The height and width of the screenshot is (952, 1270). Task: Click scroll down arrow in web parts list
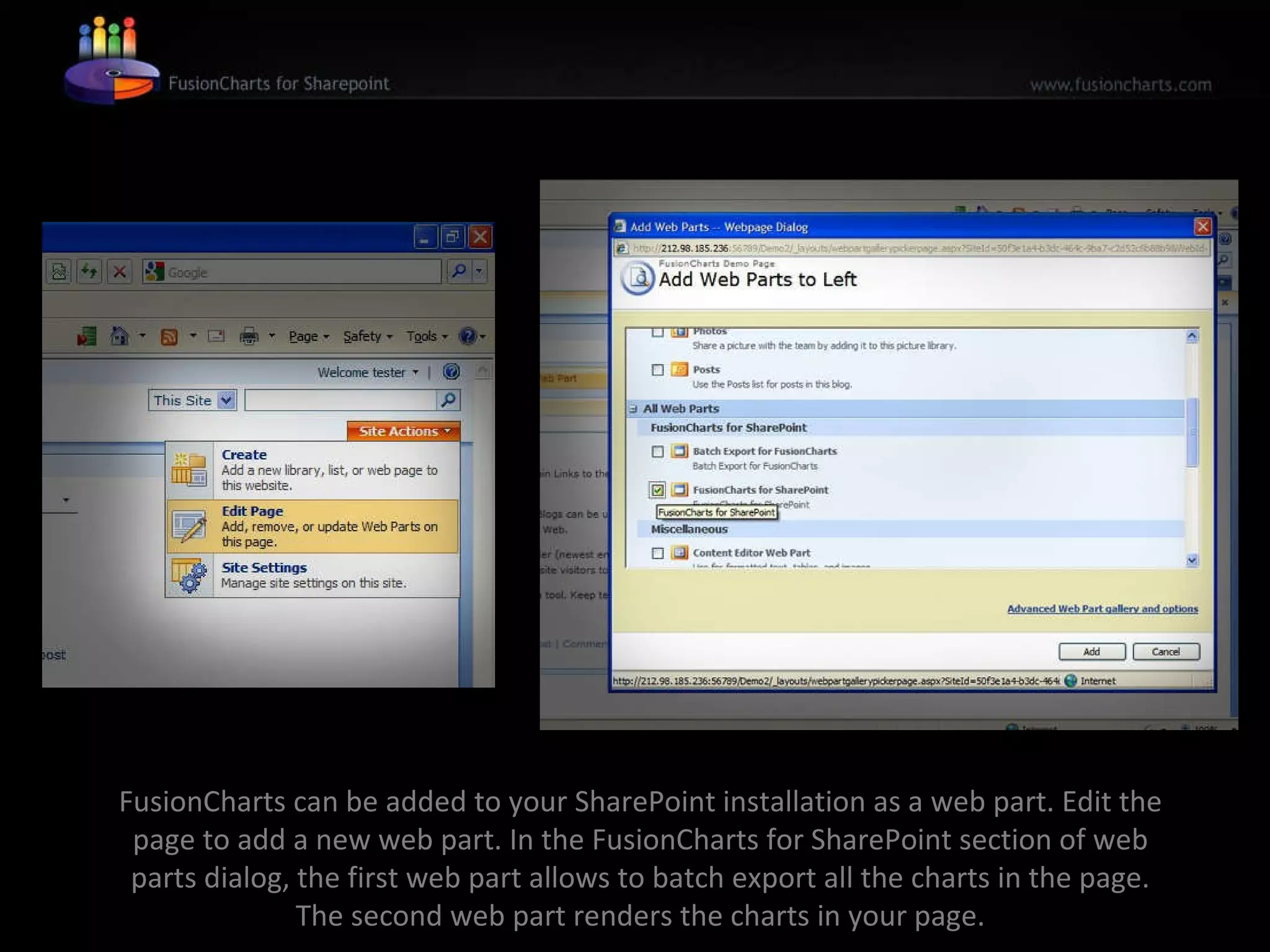tap(1192, 560)
